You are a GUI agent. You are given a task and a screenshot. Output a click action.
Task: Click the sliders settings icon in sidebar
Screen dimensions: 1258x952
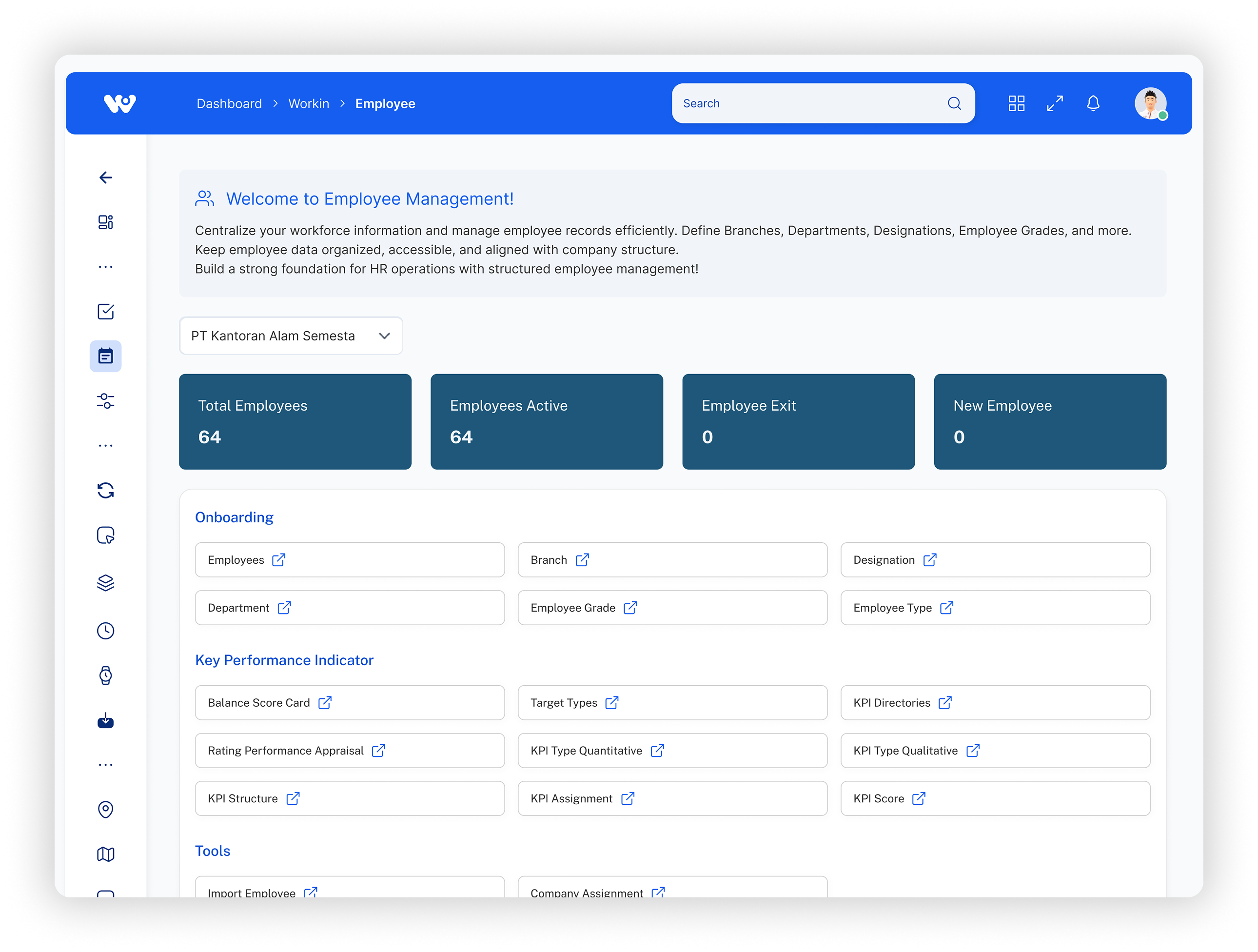click(x=105, y=401)
